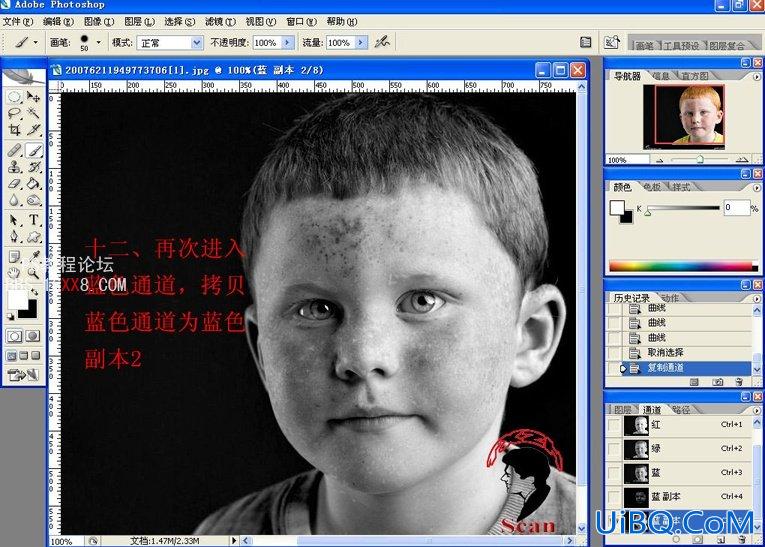Select the Path Selection arrow tool
Screen dimensions: 765x547
[14, 220]
